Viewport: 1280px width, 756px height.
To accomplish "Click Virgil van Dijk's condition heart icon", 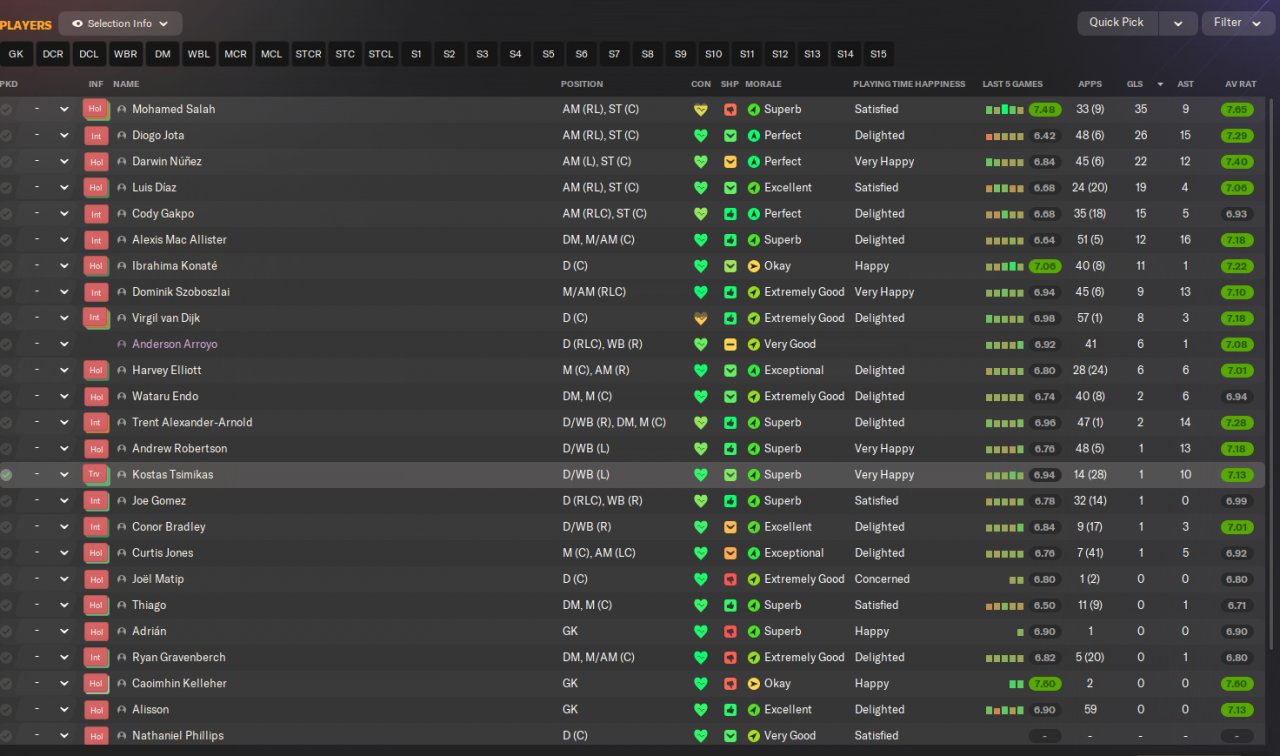I will point(700,318).
